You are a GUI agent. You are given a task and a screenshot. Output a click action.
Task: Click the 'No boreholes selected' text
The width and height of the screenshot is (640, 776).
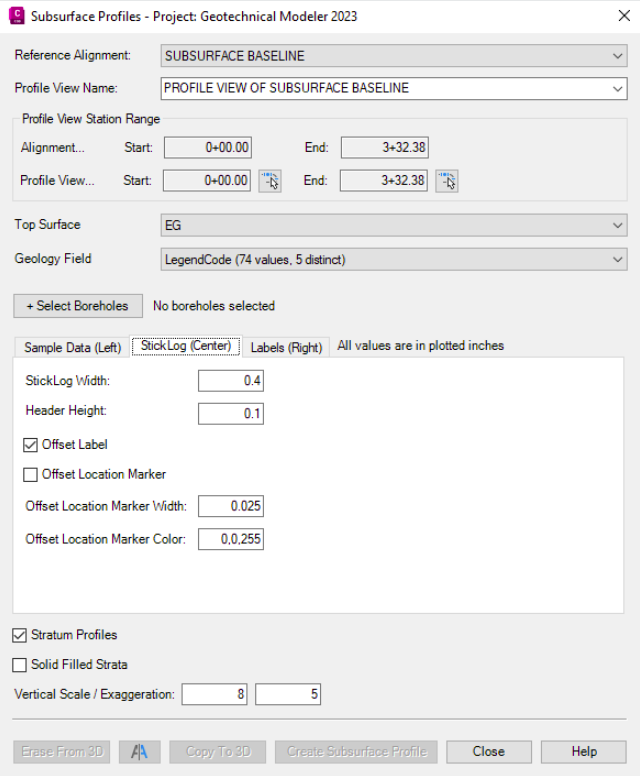[x=214, y=306]
